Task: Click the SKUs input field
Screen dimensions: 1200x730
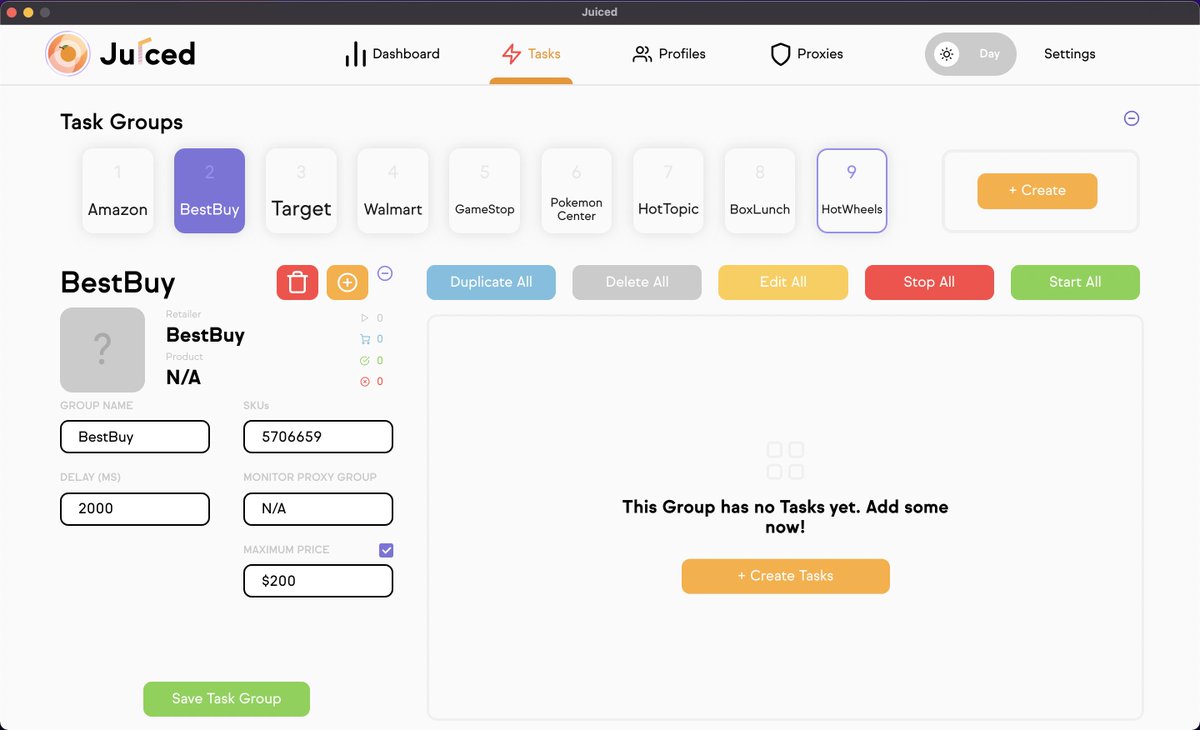Action: 318,437
